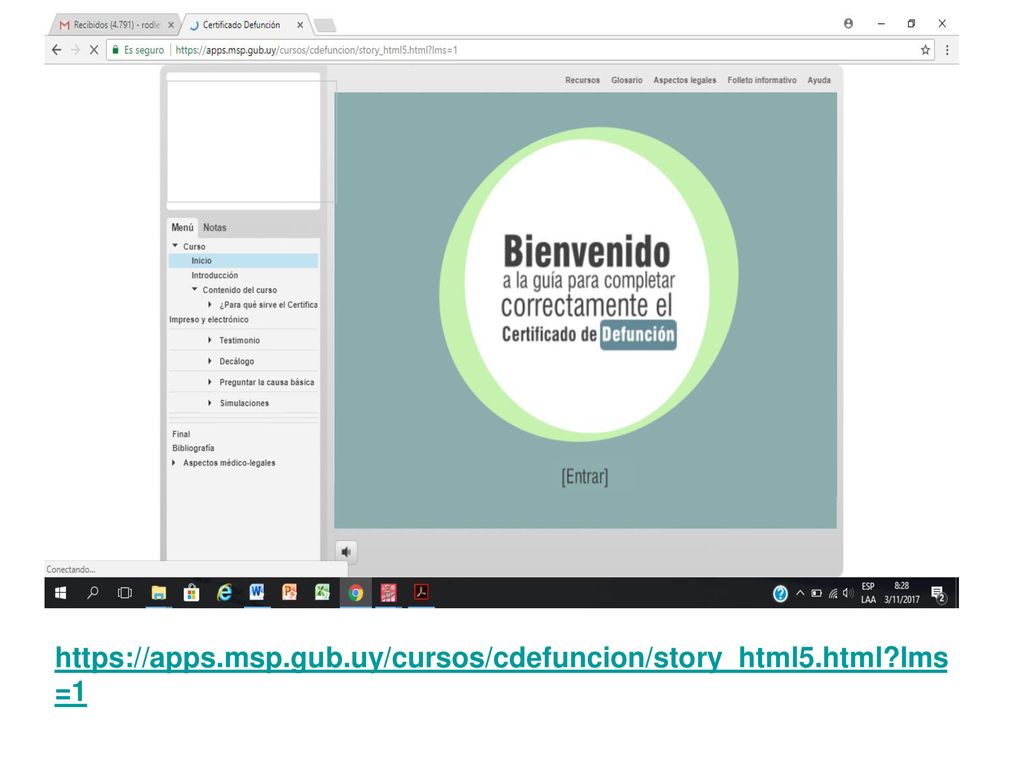The width and height of the screenshot is (1024, 768).
Task: Open Folleto informativo top menu
Action: pyautogui.click(x=761, y=80)
